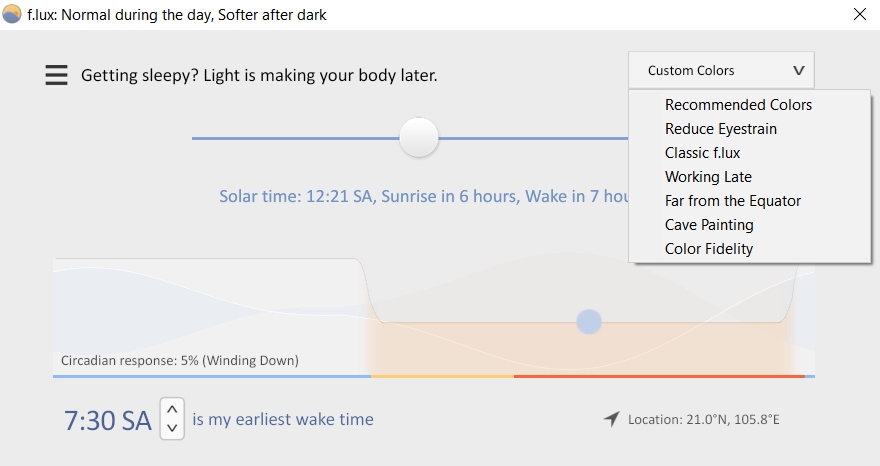Collapse the Custom Colors dropdown
The width and height of the screenshot is (880, 466).
(721, 70)
